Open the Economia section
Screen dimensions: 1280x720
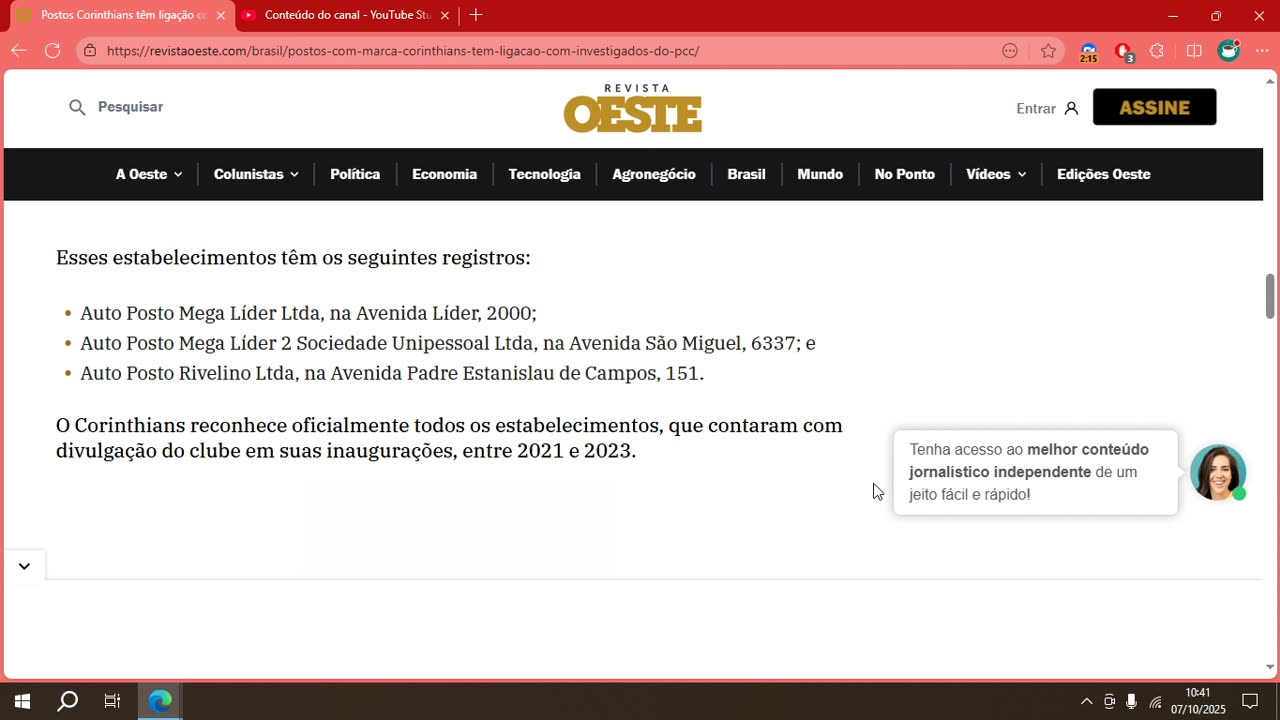pyautogui.click(x=444, y=174)
